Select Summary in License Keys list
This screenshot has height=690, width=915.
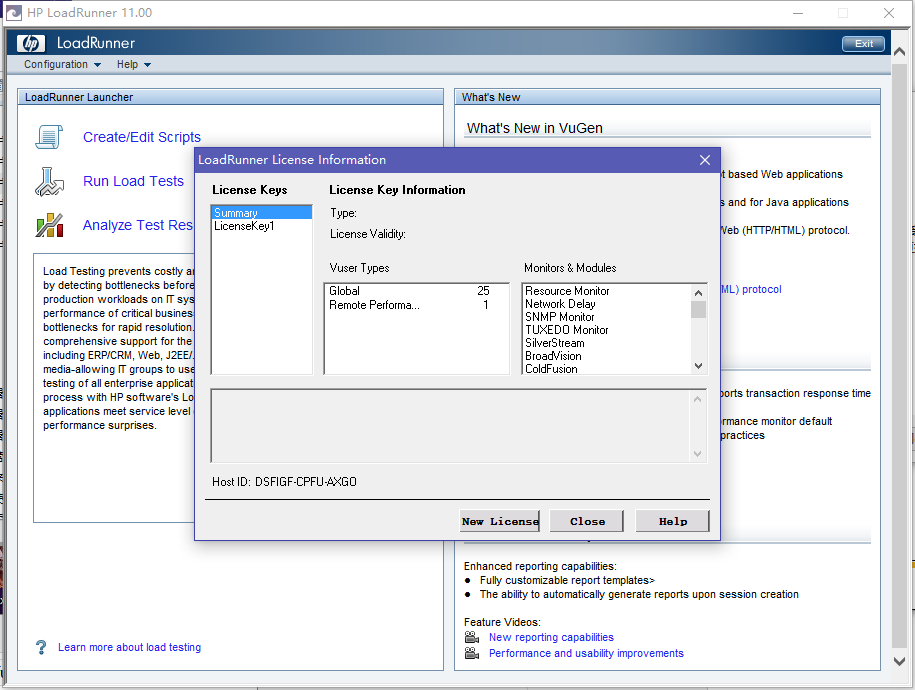click(x=262, y=212)
